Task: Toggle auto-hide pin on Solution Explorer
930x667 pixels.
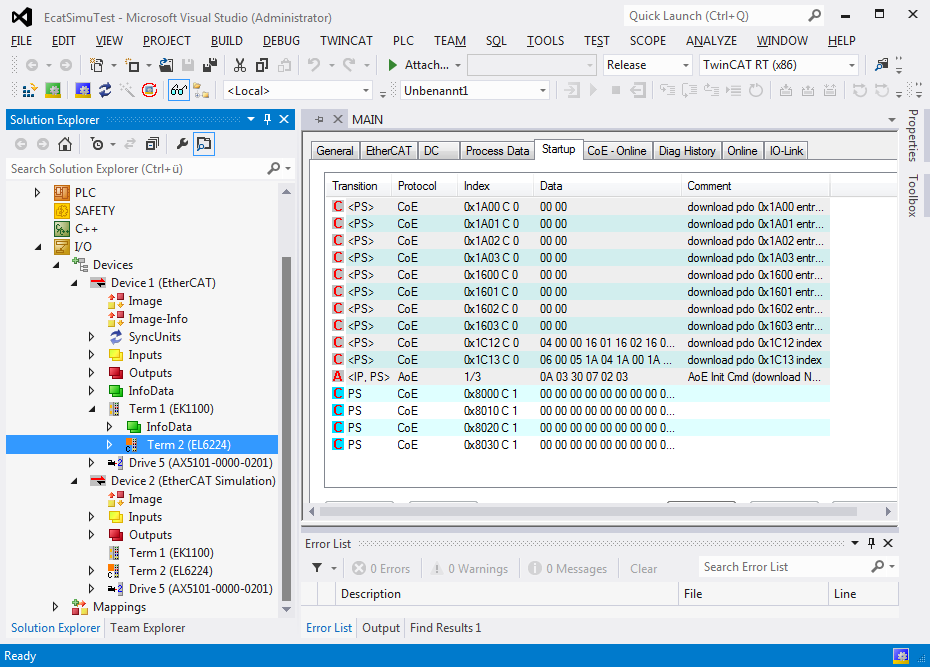Action: coord(267,119)
